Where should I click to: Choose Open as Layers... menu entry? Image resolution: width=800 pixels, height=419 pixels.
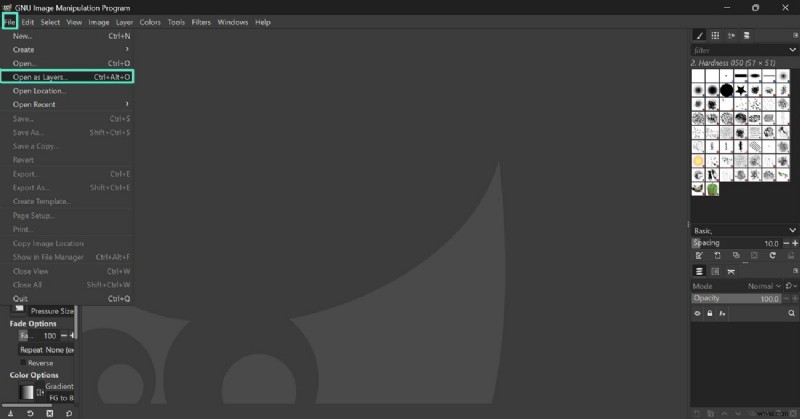(x=67, y=77)
